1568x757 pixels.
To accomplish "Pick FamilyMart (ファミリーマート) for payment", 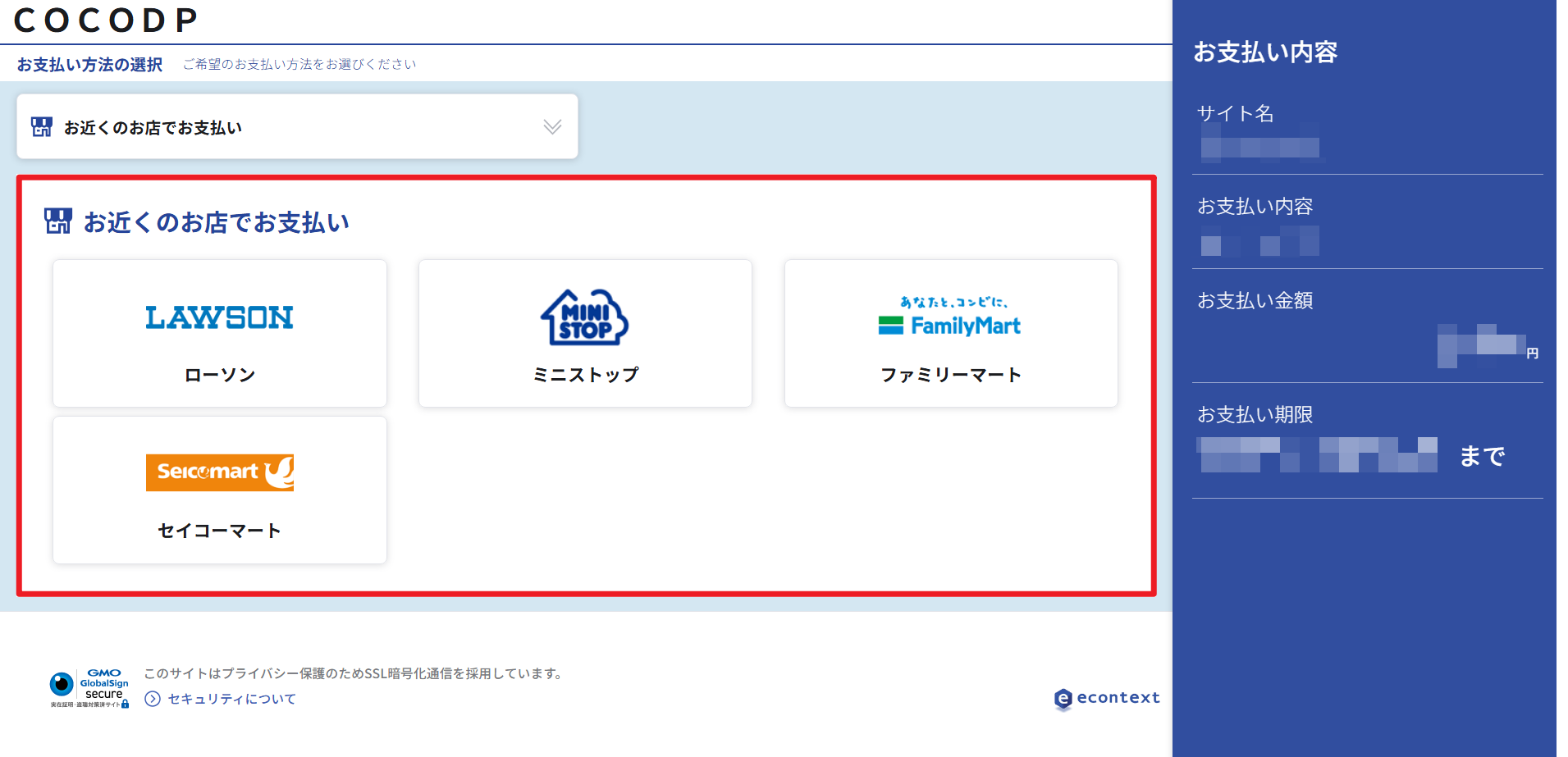I will [951, 334].
